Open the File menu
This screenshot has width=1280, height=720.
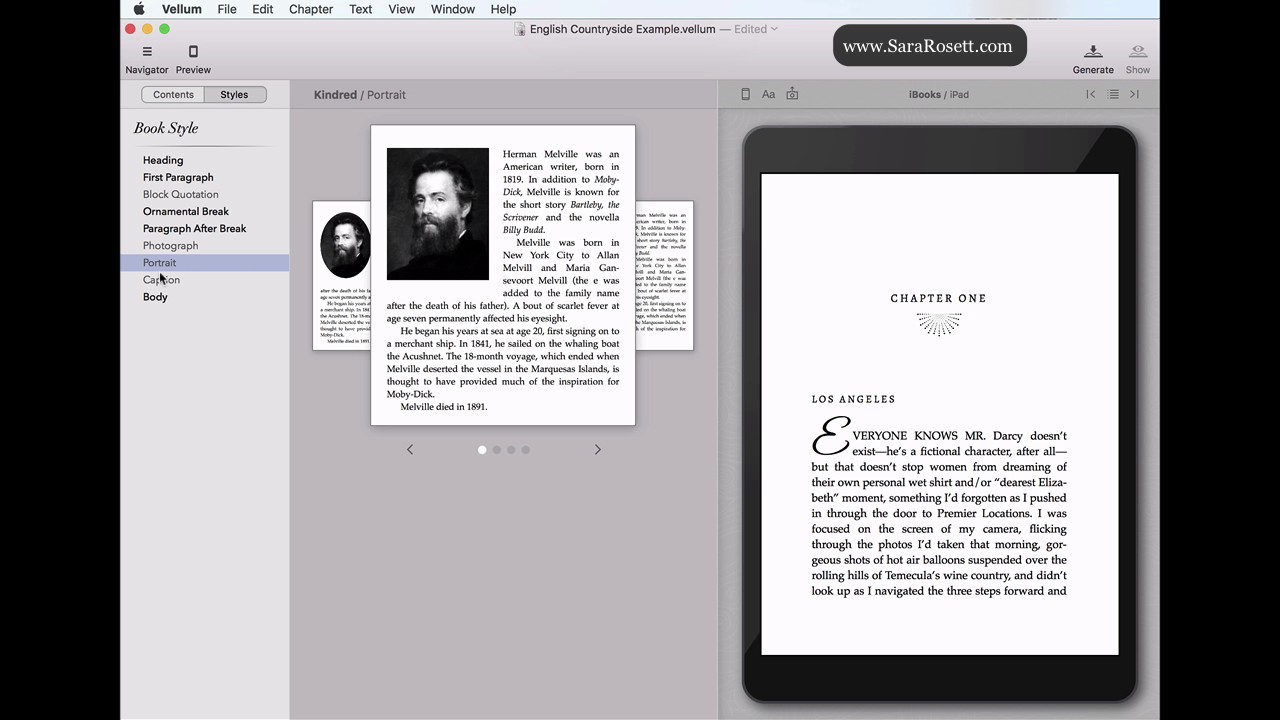(x=227, y=9)
